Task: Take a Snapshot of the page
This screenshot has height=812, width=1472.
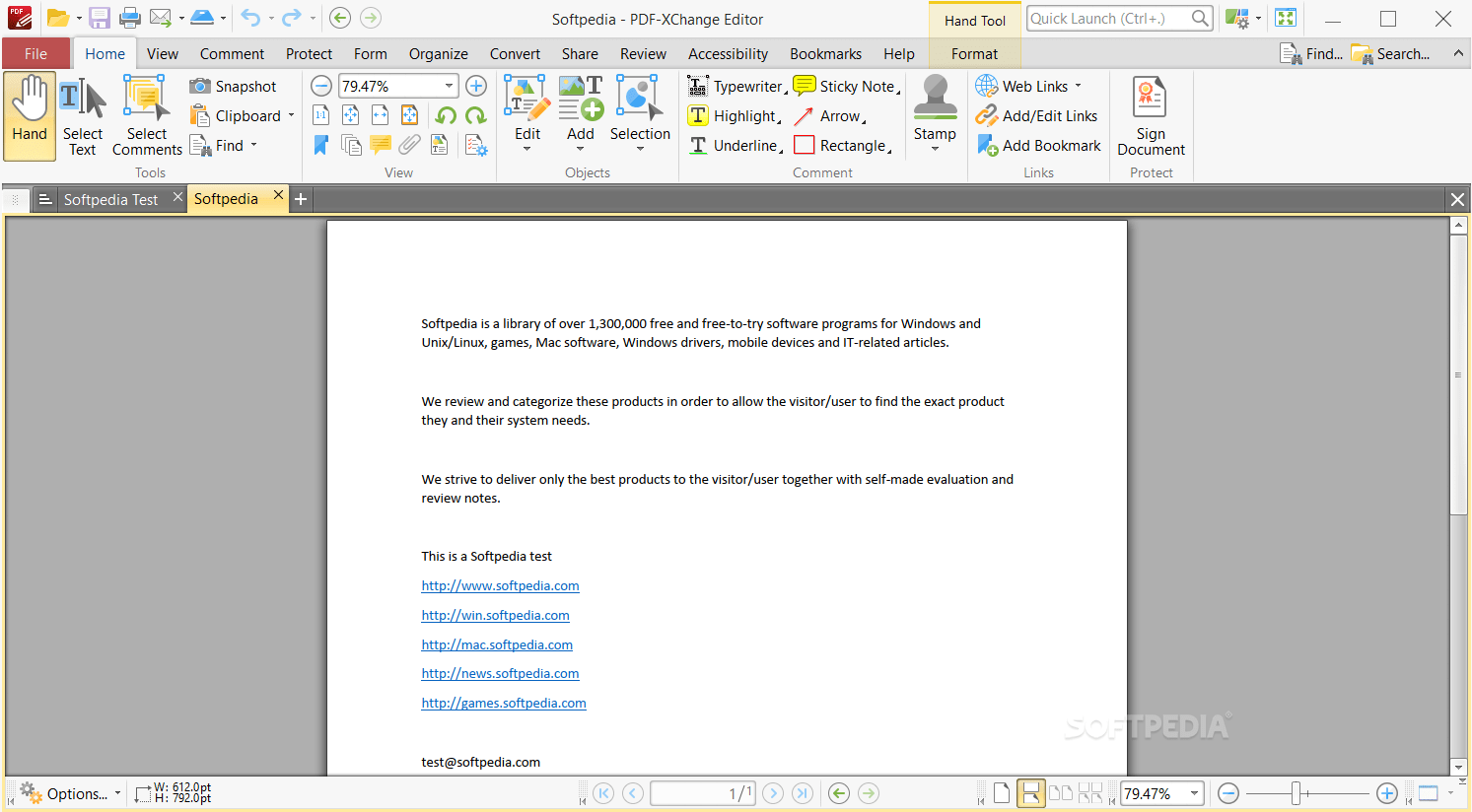Action: 237,86
